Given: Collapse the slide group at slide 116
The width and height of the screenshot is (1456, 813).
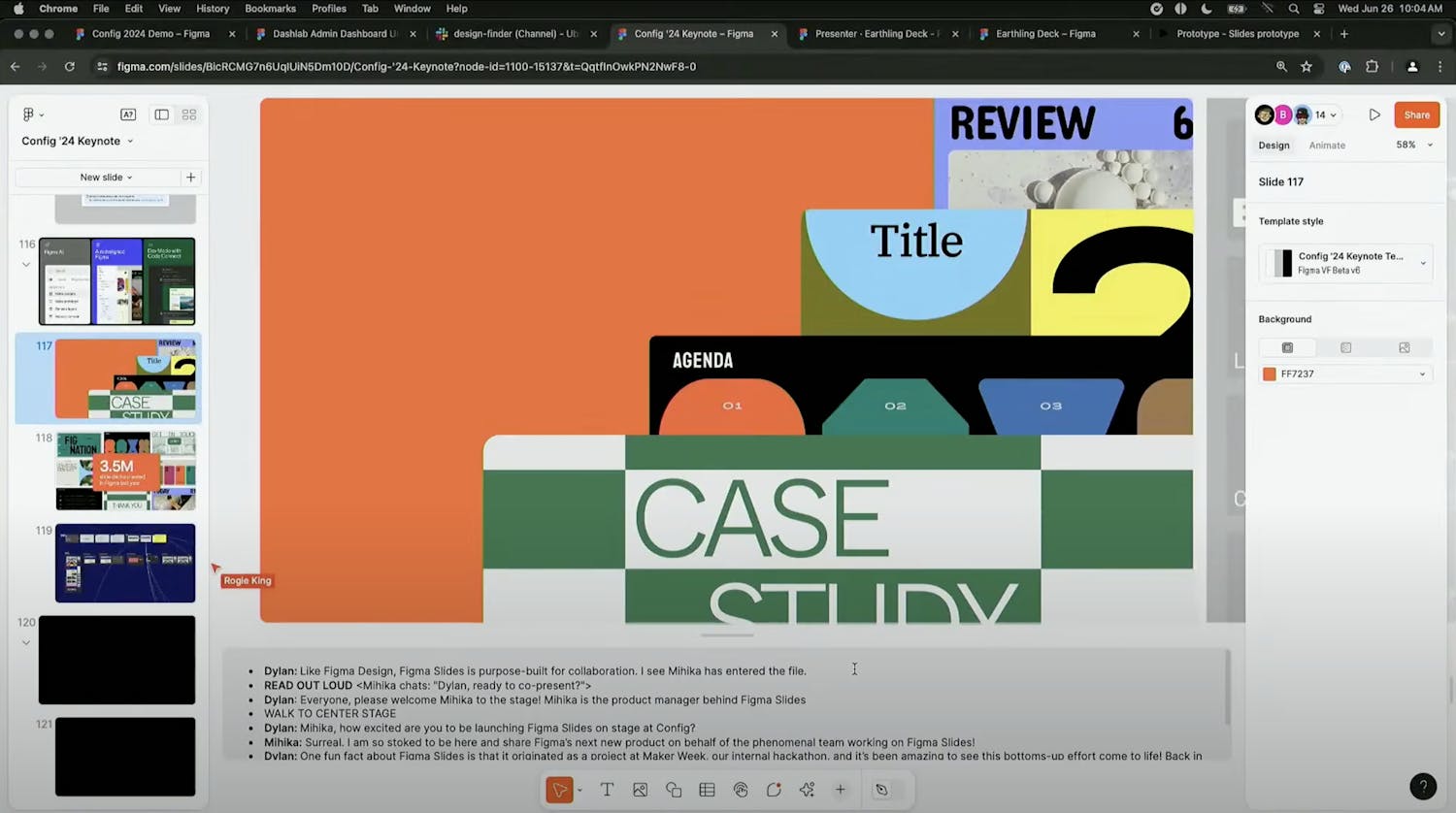Looking at the screenshot, I should tap(26, 264).
